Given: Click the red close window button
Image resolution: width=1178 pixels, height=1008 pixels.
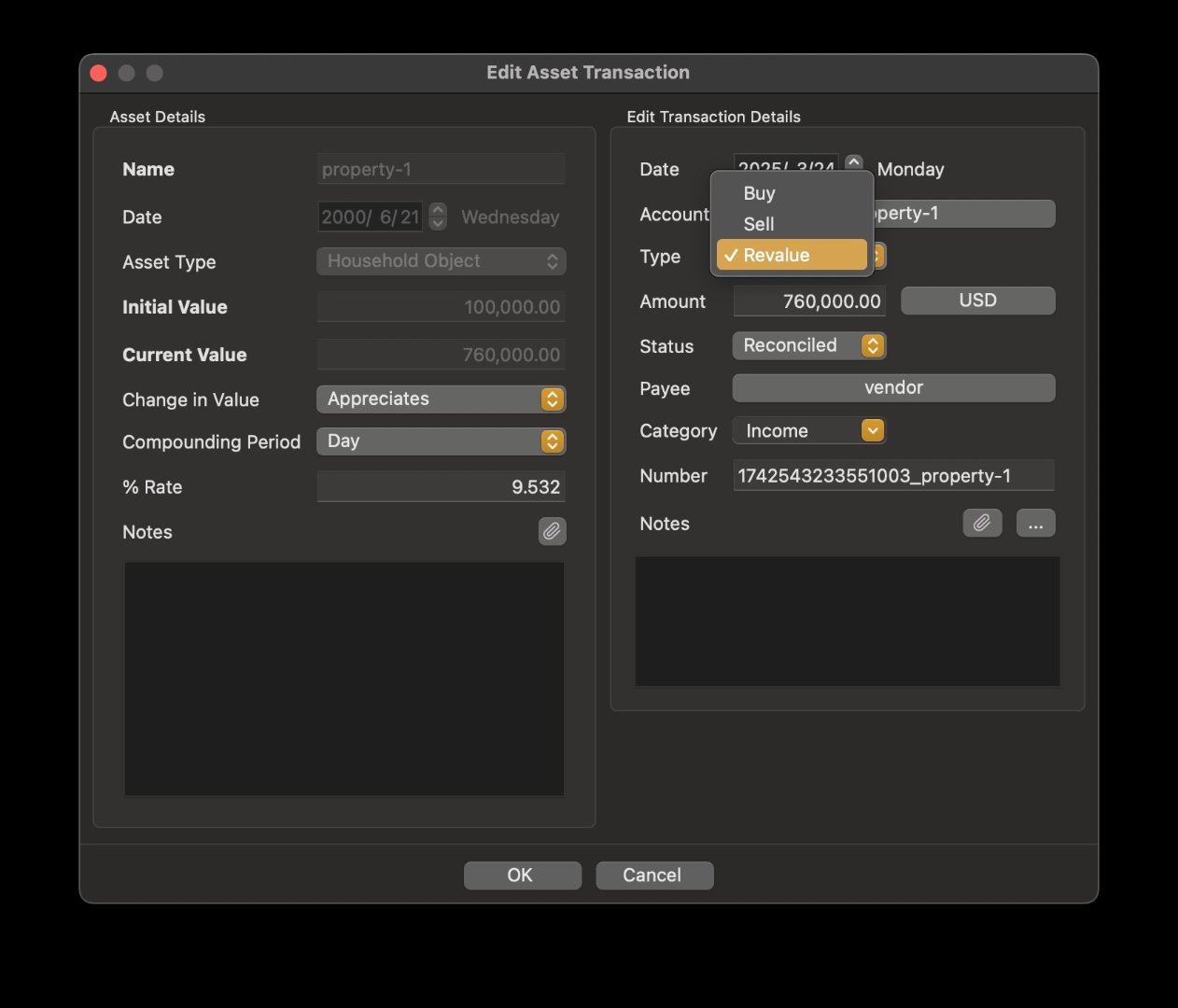Looking at the screenshot, I should [x=98, y=73].
